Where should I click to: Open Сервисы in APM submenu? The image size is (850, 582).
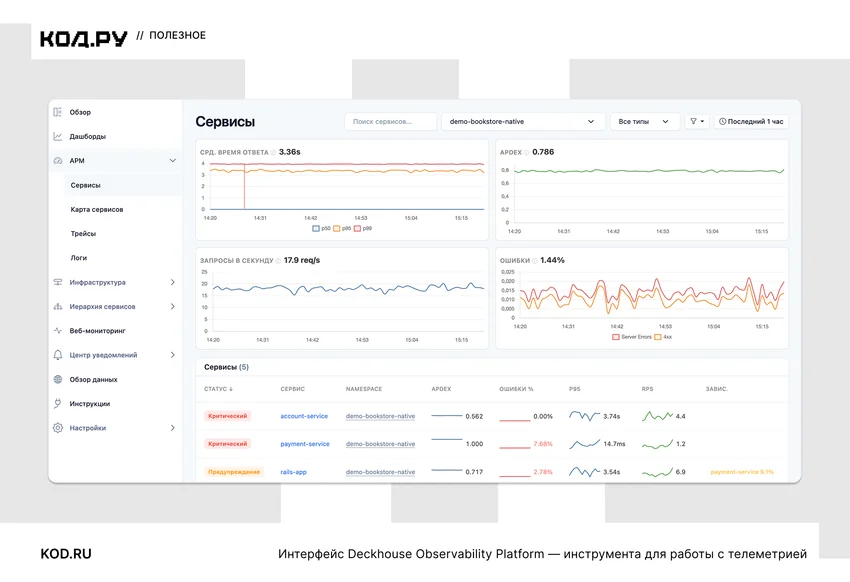click(86, 185)
